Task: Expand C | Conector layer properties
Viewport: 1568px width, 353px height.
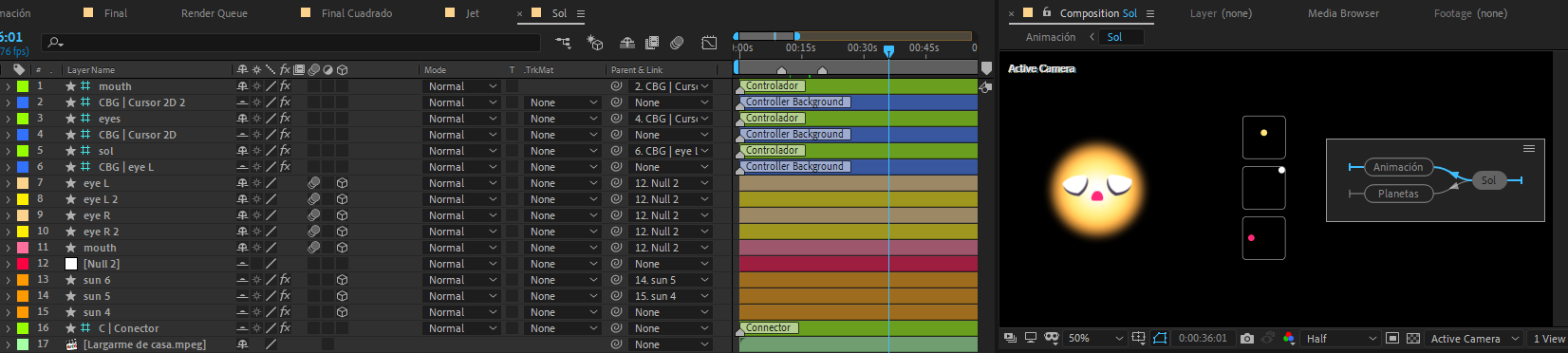Action: 8,328
